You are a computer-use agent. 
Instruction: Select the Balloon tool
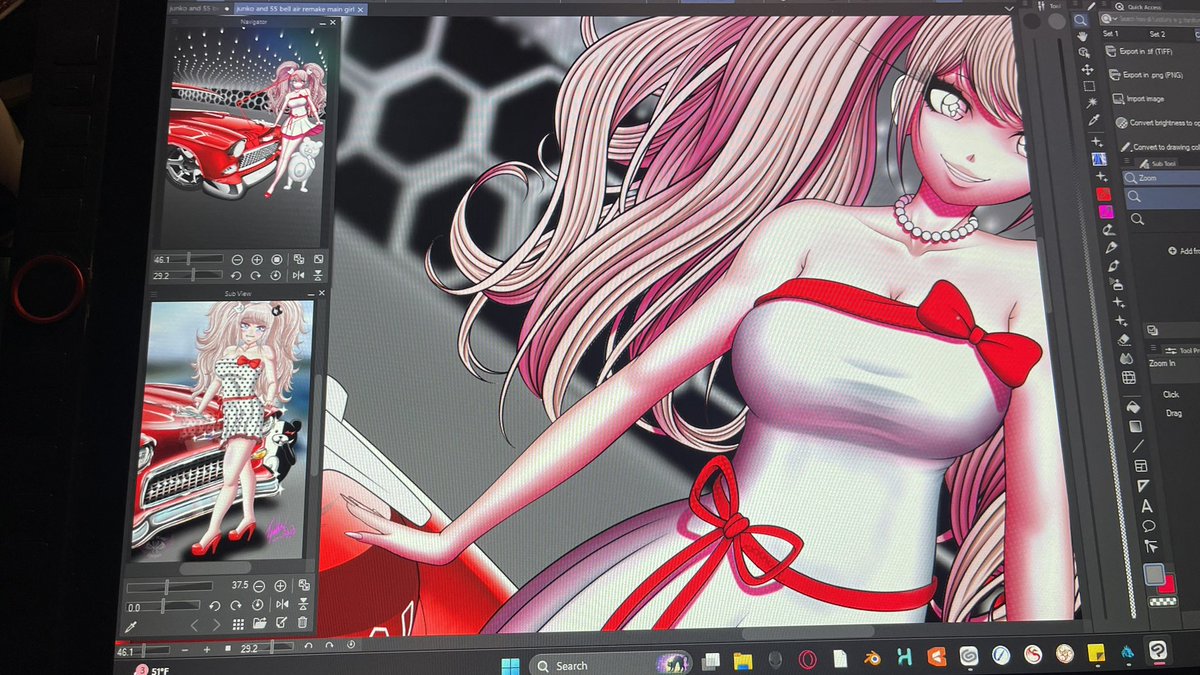[1149, 525]
